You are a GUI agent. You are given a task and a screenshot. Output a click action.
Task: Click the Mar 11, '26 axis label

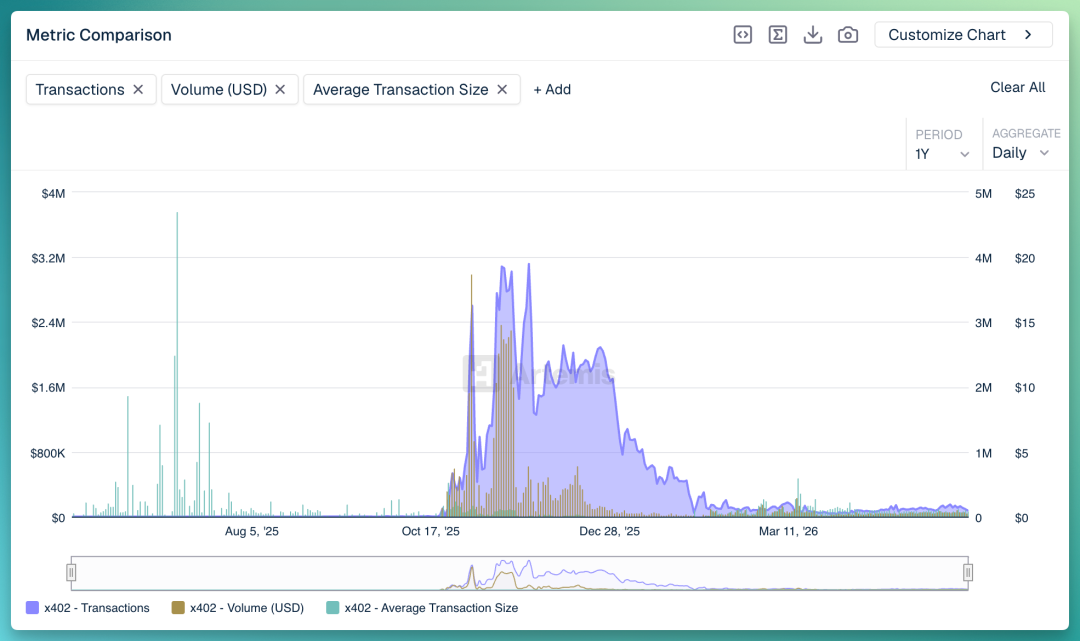pyautogui.click(x=789, y=532)
